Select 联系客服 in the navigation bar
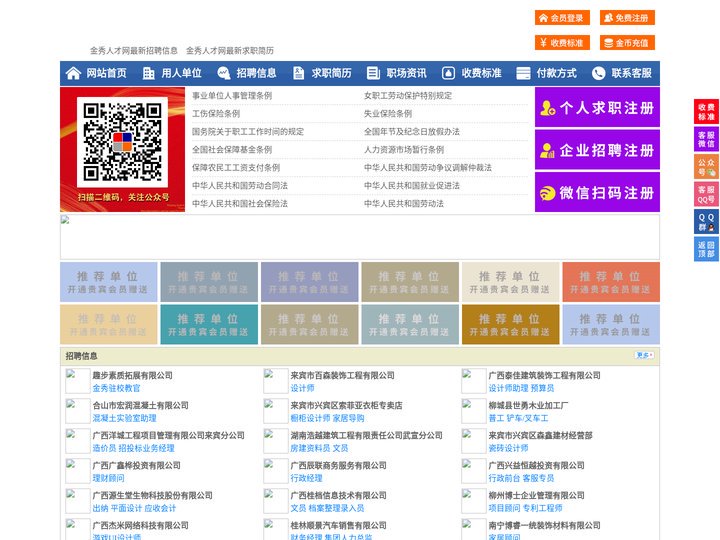Viewport: 720px width, 540px height. tap(631, 73)
